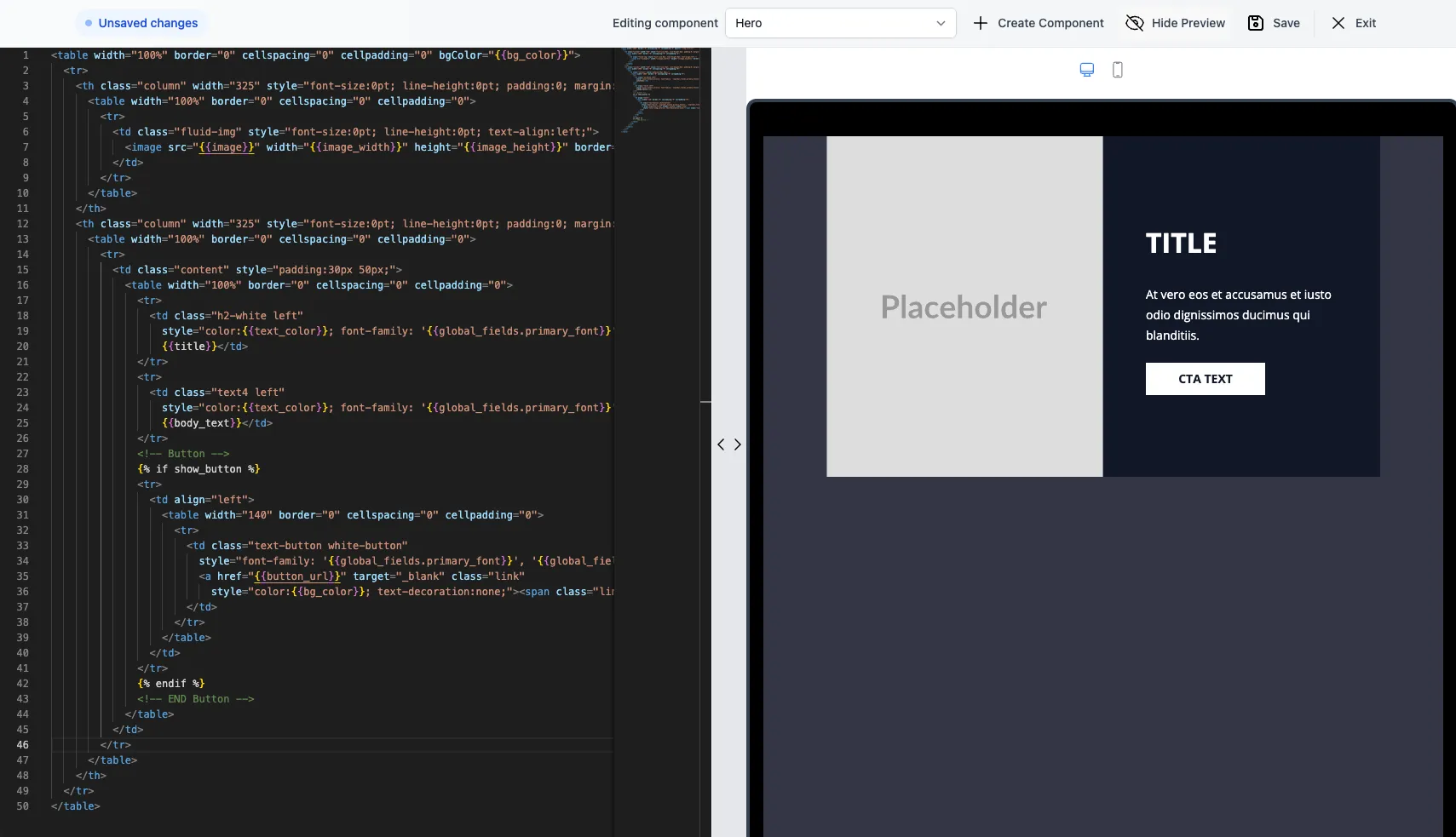Click the code editor scrollbar

[705, 401]
